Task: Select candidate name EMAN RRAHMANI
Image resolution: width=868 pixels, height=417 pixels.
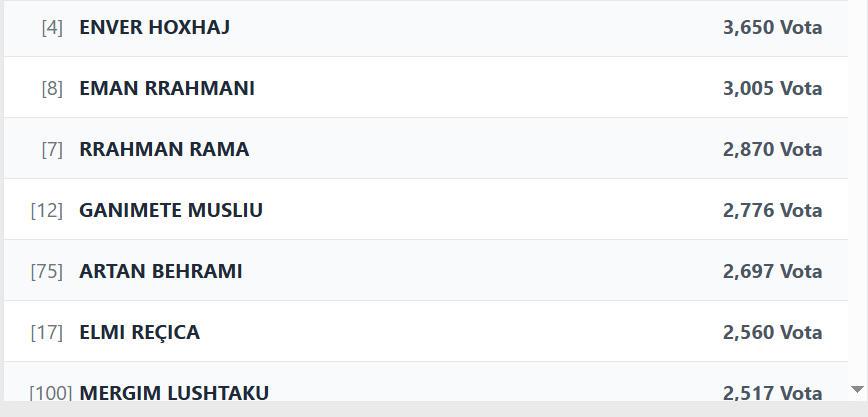Action: (166, 88)
